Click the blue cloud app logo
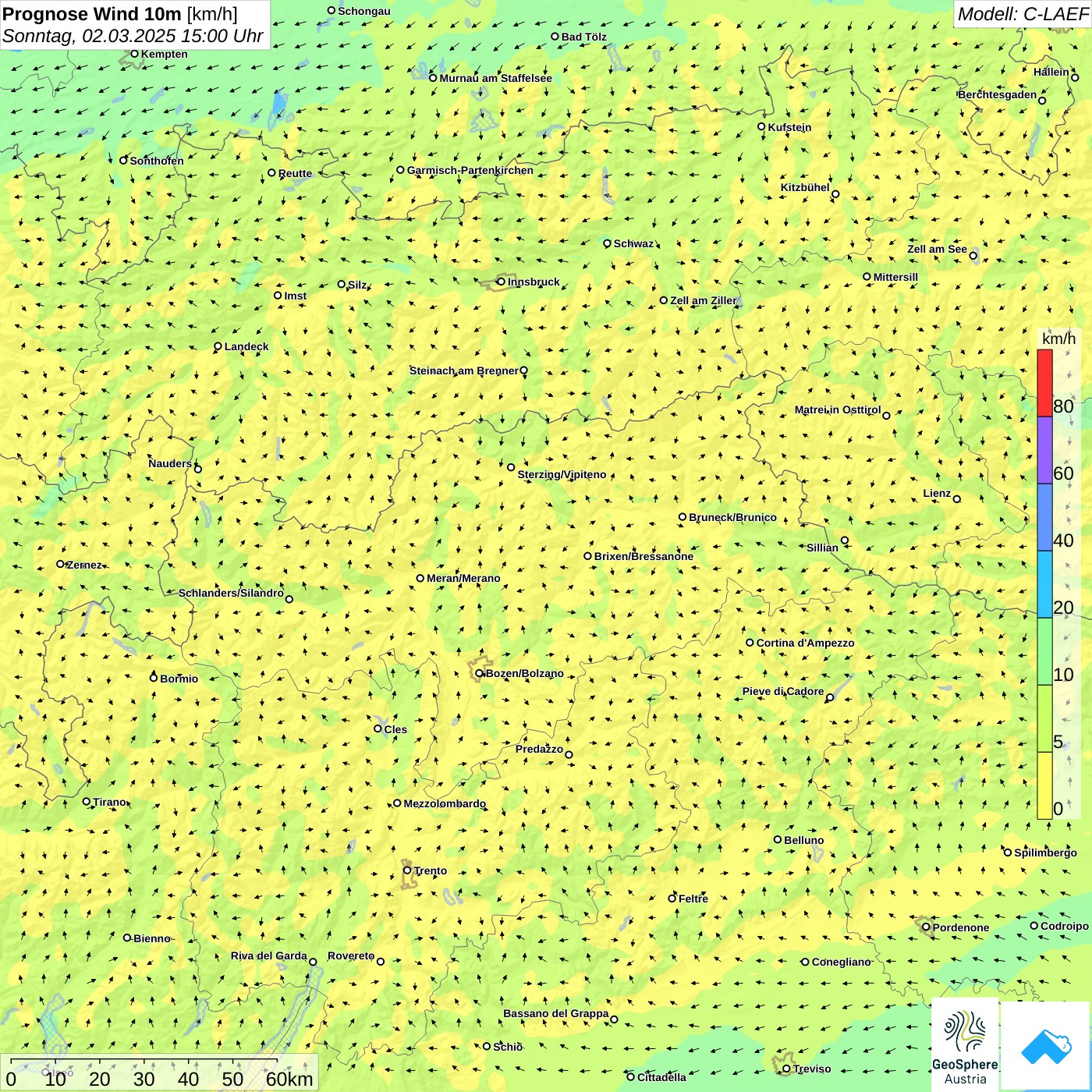The image size is (1092, 1092). pyautogui.click(x=1046, y=1046)
